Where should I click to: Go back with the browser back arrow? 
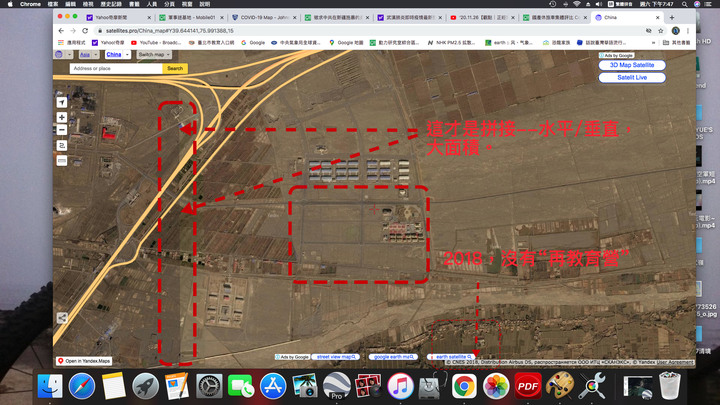click(x=61, y=31)
